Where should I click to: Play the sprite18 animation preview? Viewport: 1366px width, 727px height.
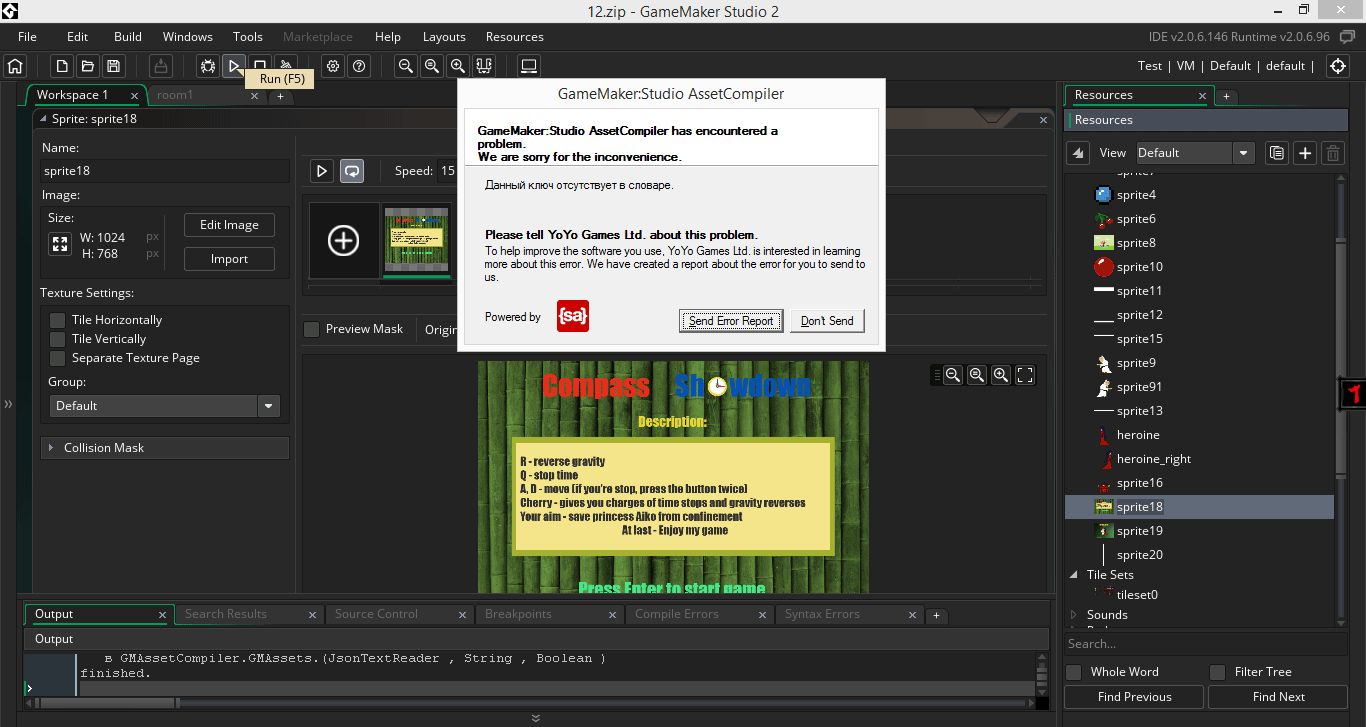322,171
